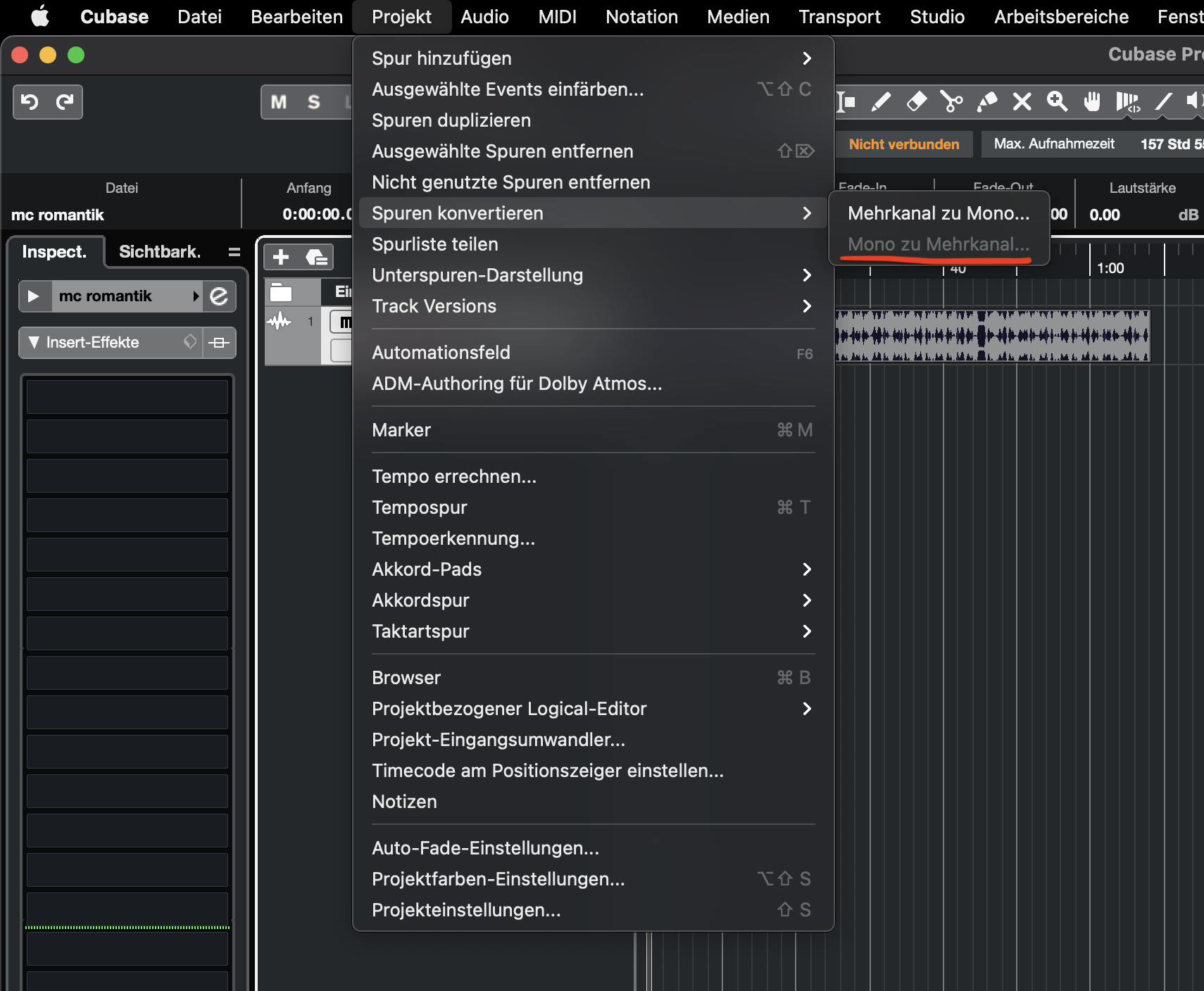The height and width of the screenshot is (991, 1204).
Task: Select the Scissors split tool
Action: 951,102
